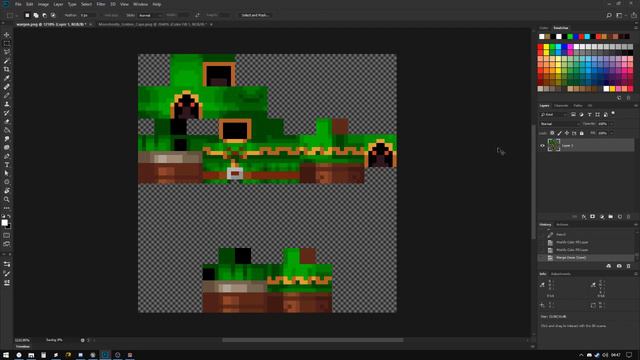This screenshot has width=640, height=360.
Task: Open the Window menu
Action: coord(140,4)
